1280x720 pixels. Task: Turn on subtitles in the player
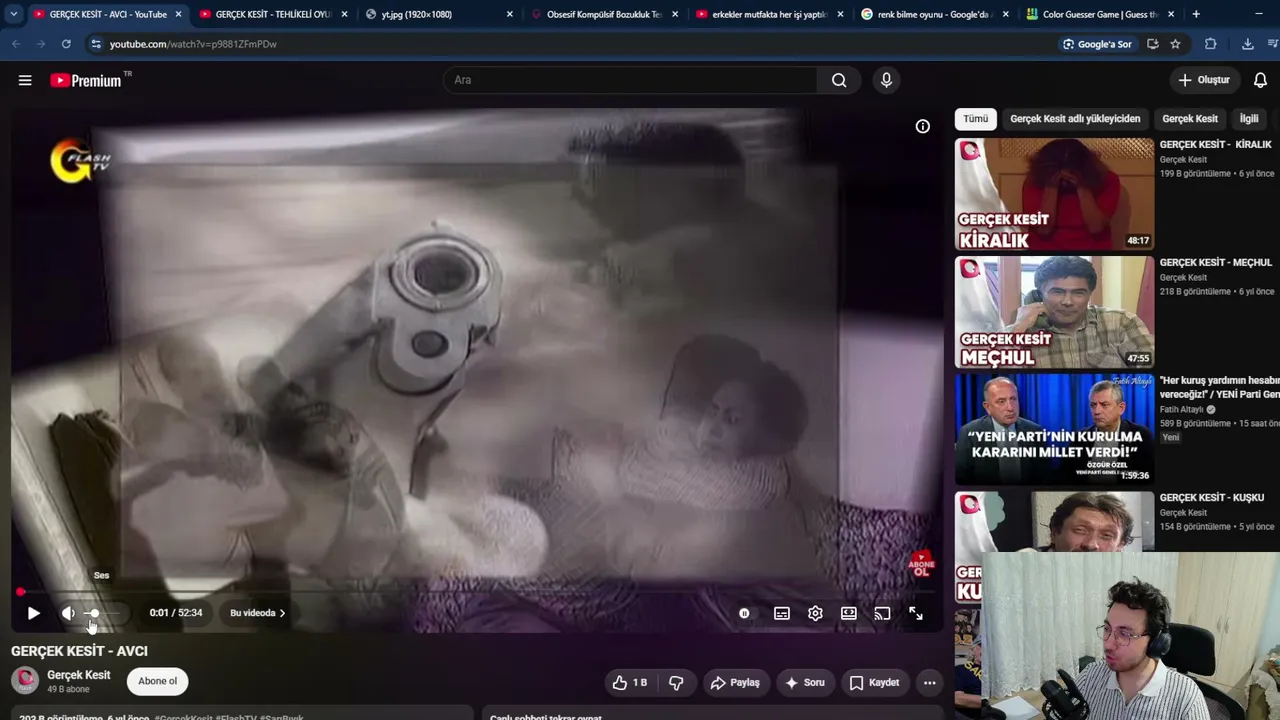point(782,613)
